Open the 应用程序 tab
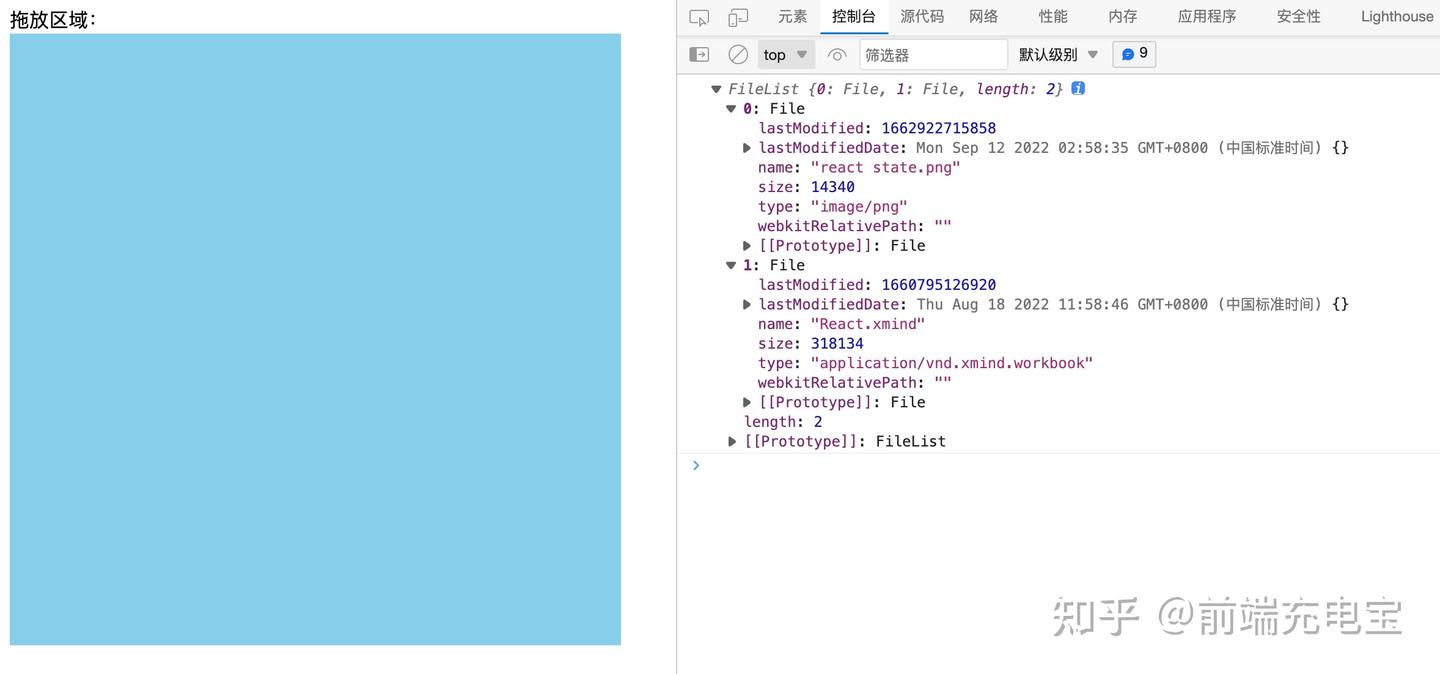This screenshot has width=1440, height=674. click(1207, 16)
